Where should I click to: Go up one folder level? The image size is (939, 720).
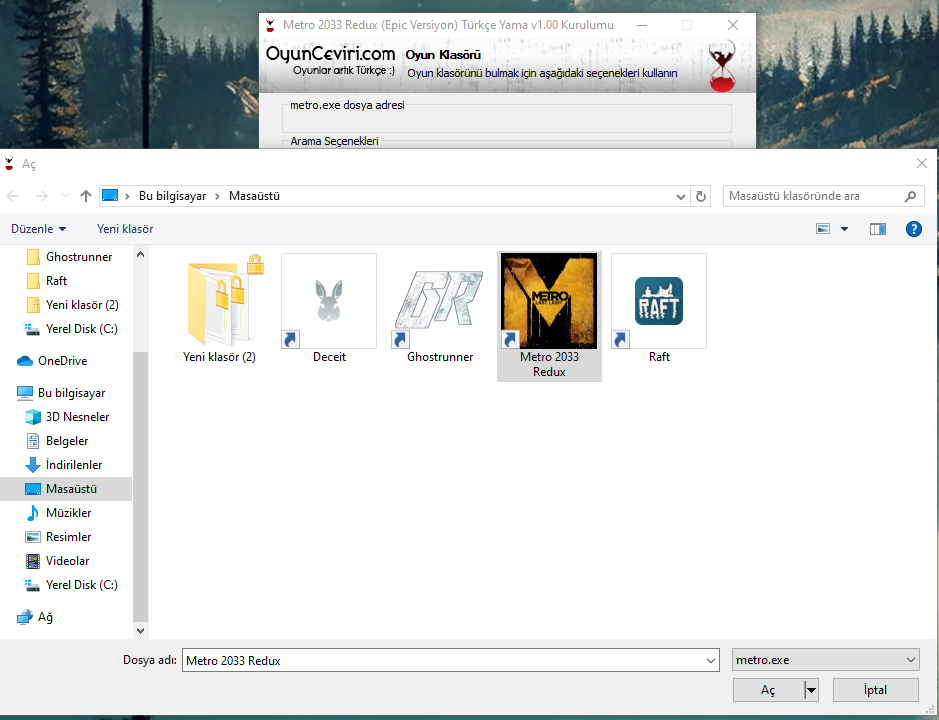click(x=86, y=196)
